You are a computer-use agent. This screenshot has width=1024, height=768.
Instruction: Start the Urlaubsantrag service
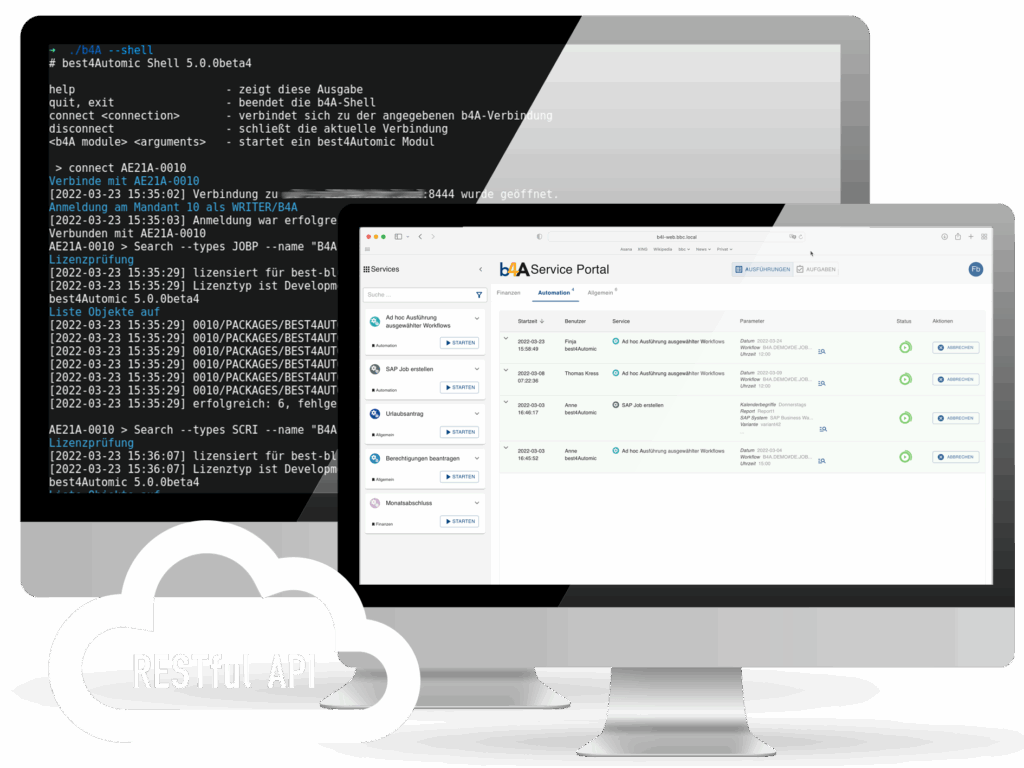click(460, 432)
